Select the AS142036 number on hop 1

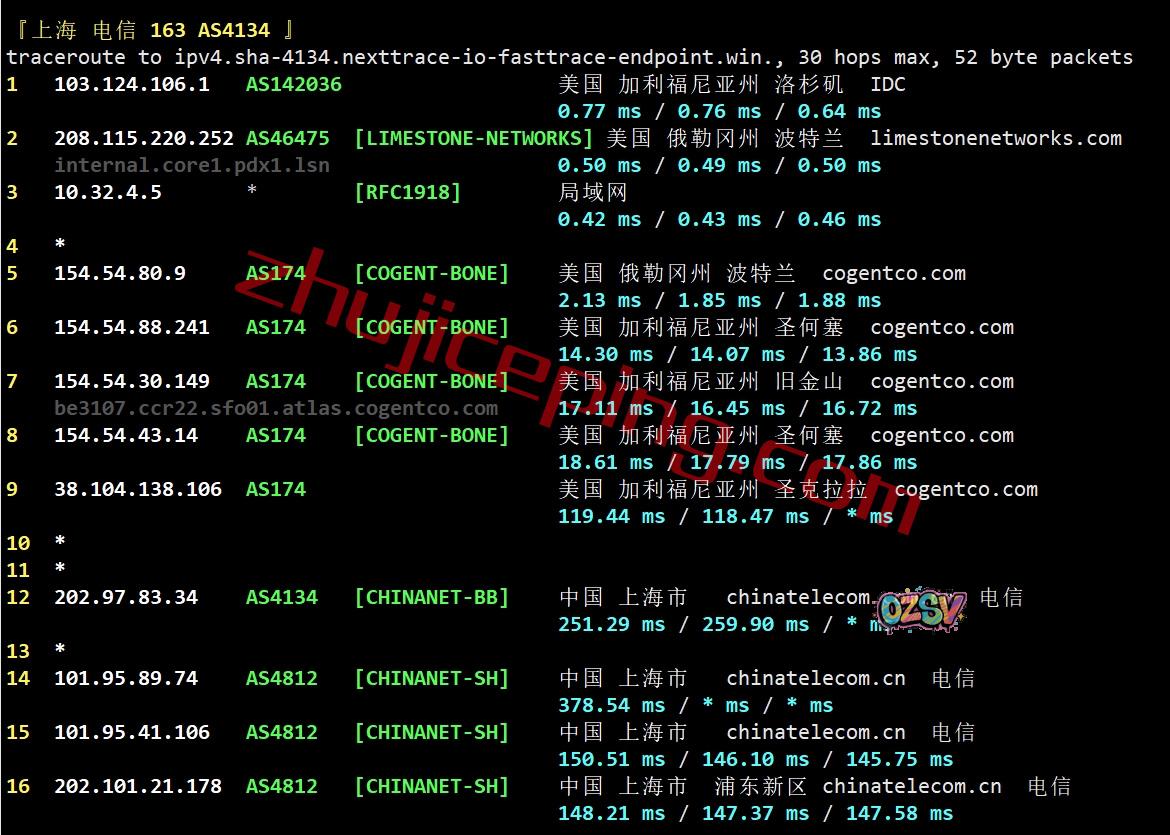[293, 84]
